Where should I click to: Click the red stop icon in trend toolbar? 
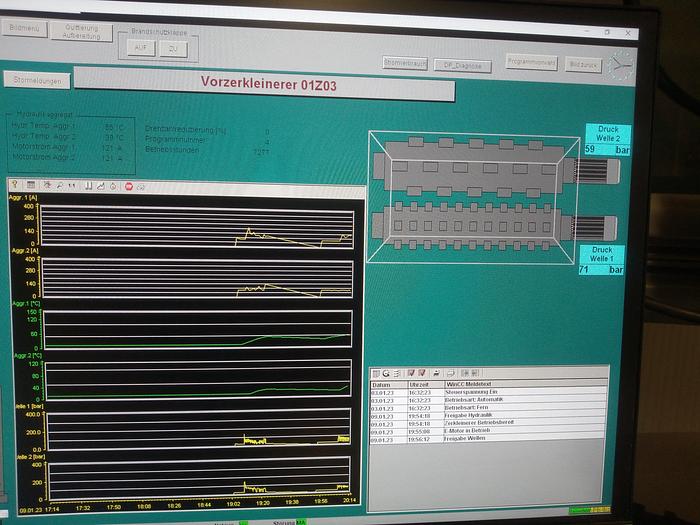coord(127,185)
